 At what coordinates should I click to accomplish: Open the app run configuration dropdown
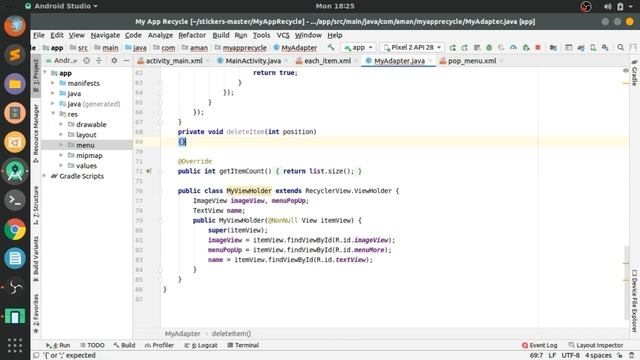pos(358,48)
